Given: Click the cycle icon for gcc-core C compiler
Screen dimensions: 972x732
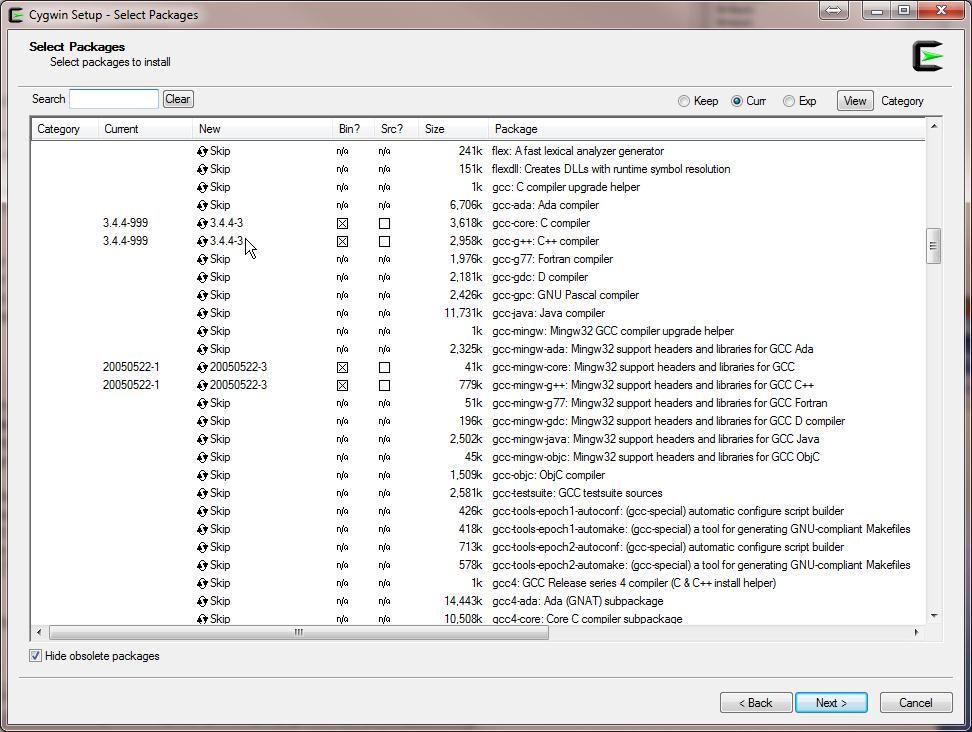Looking at the screenshot, I should (x=202, y=223).
